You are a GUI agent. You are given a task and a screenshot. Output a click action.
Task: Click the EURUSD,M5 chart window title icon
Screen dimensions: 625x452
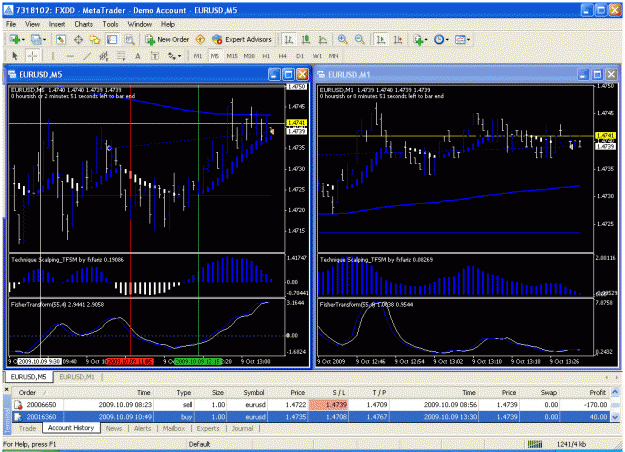[x=12, y=75]
